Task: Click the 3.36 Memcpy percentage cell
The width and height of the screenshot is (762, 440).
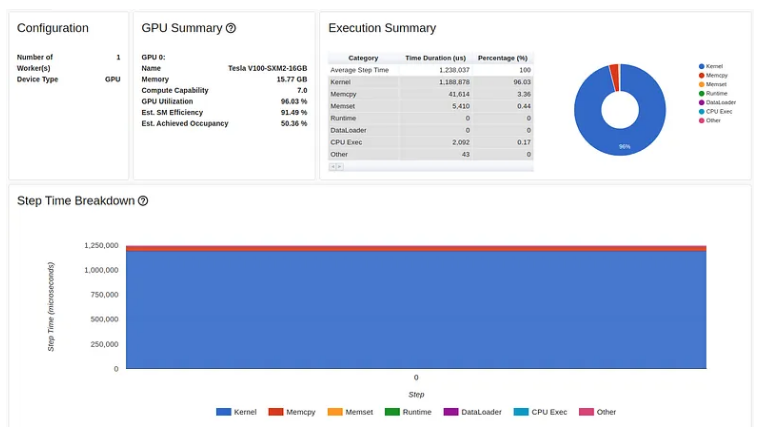Action: click(502, 94)
